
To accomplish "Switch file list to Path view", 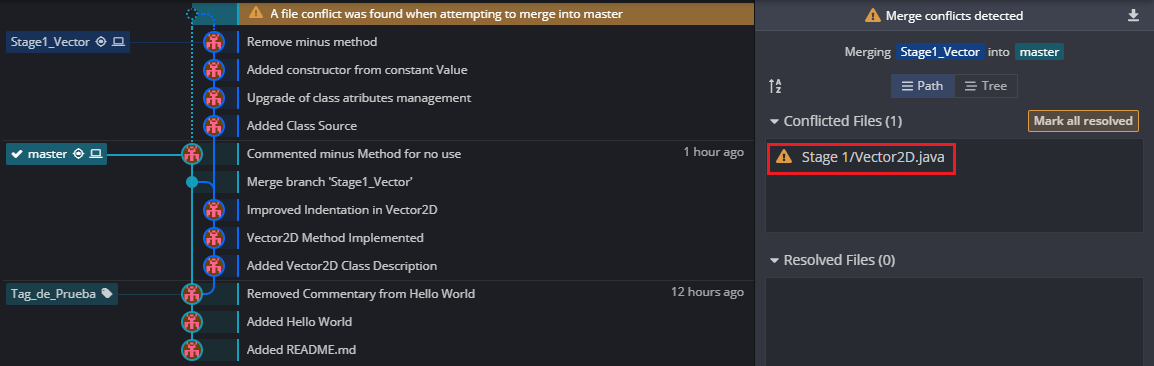I will [923, 86].
